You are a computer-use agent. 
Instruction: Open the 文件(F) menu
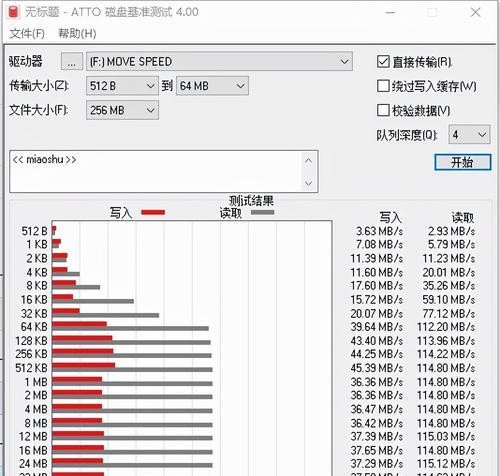27,33
